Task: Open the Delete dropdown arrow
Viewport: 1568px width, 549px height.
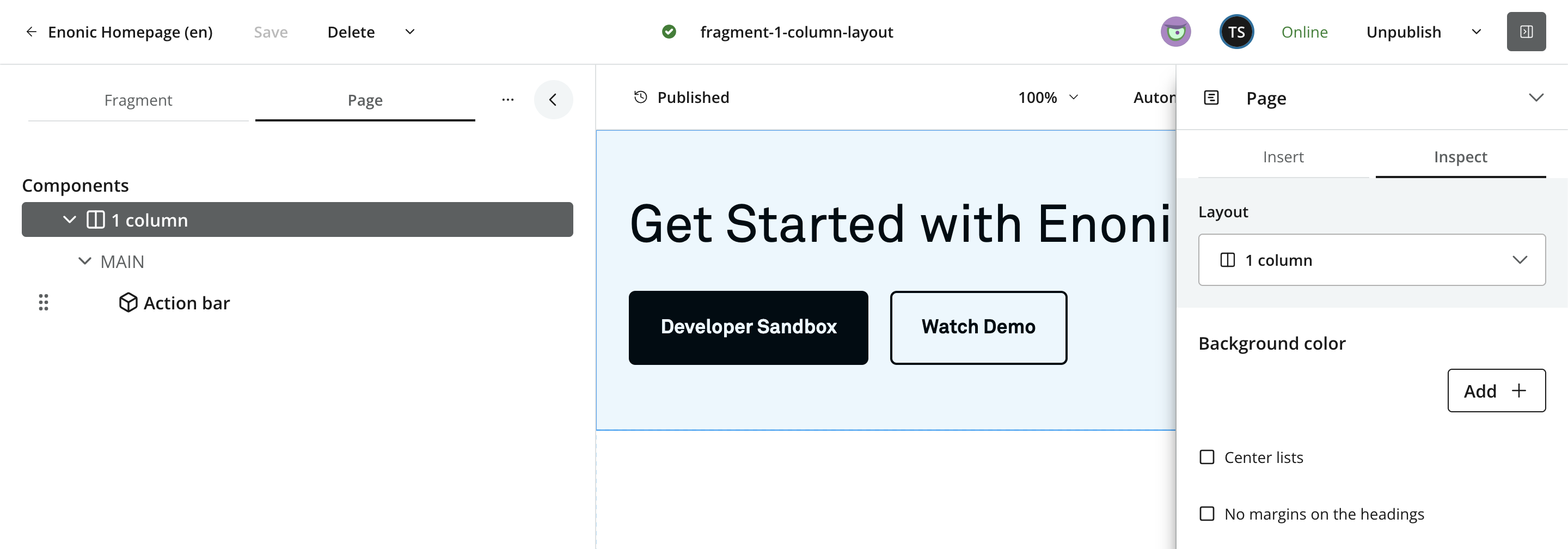Action: point(409,32)
